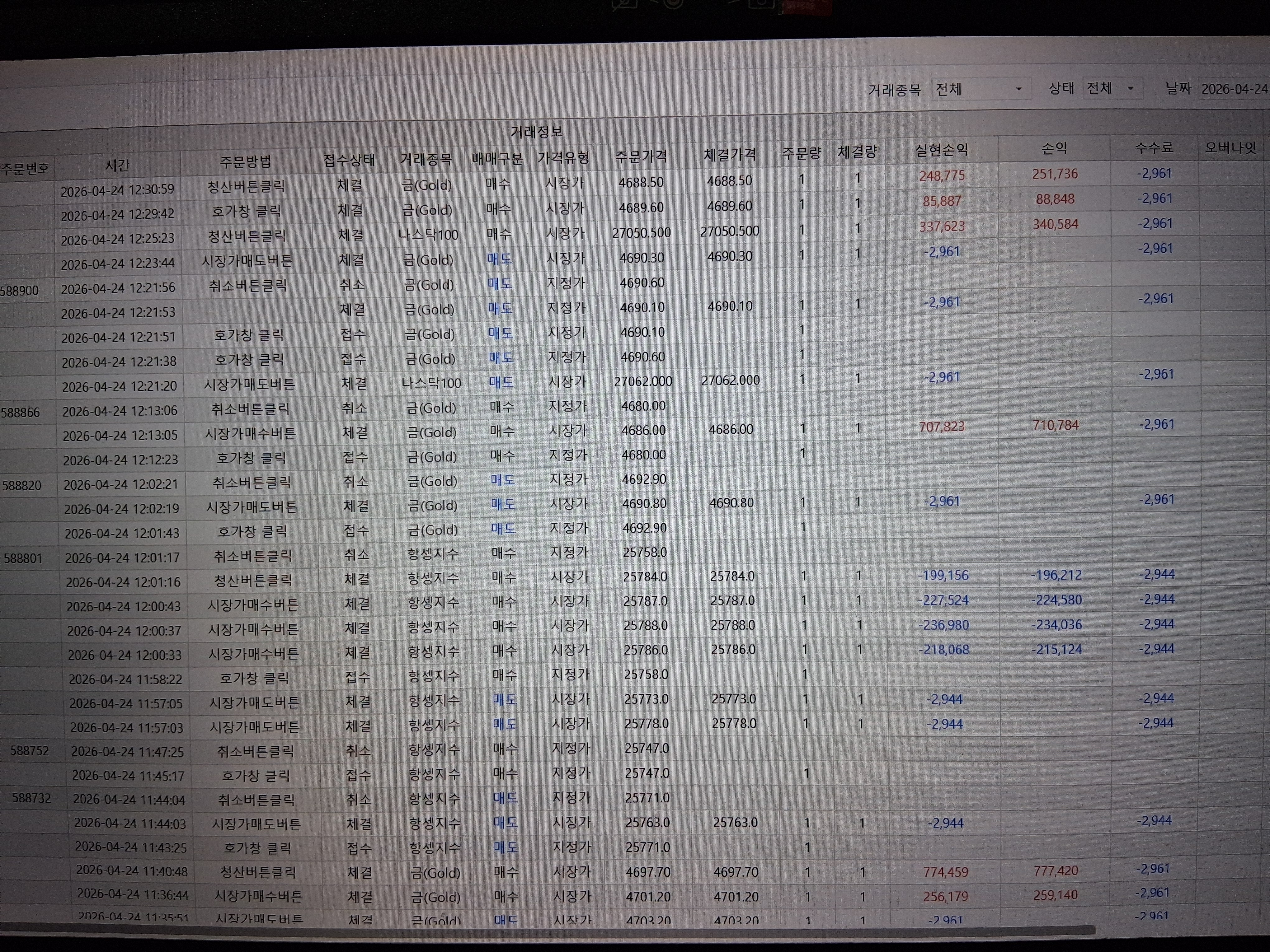Screen dimensions: 1270x952
Task: Click the 주문번호 column header
Action: pos(25,169)
